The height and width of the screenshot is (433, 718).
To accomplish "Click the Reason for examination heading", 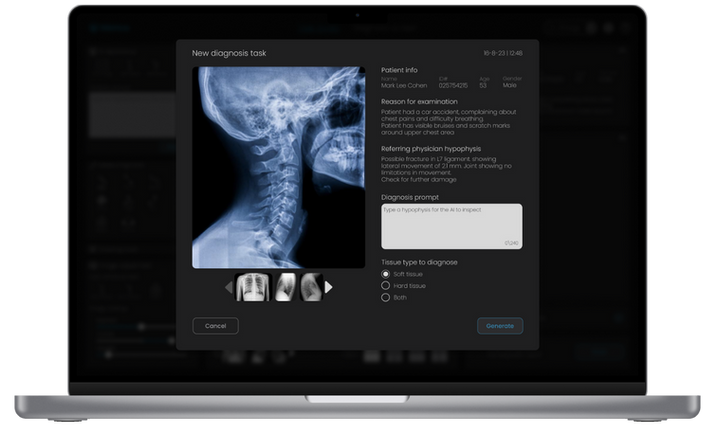I will 419,102.
